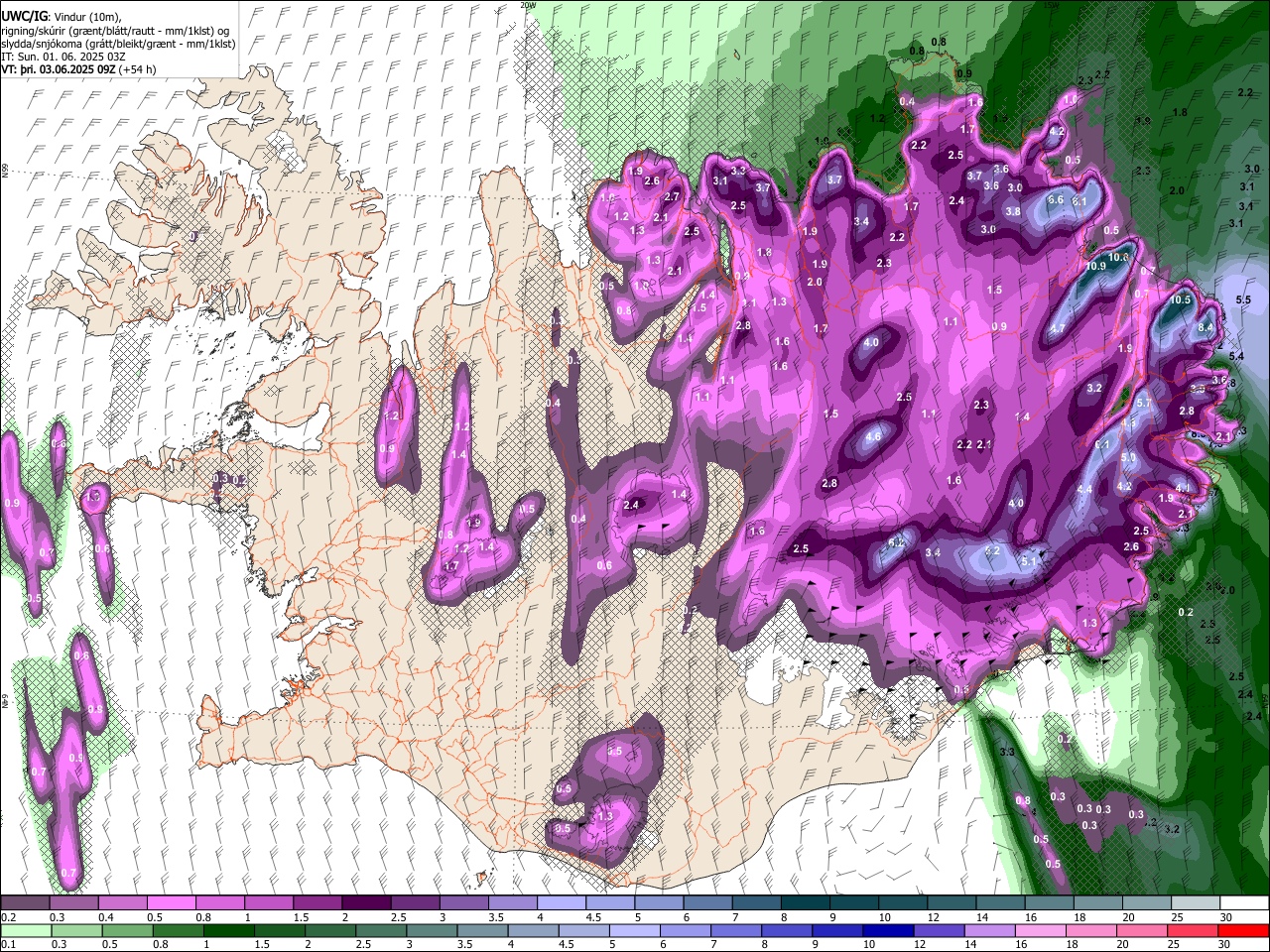Image resolution: width=1270 pixels, height=952 pixels.
Task: Click the black 5.4 value offshore
Action: (1236, 356)
